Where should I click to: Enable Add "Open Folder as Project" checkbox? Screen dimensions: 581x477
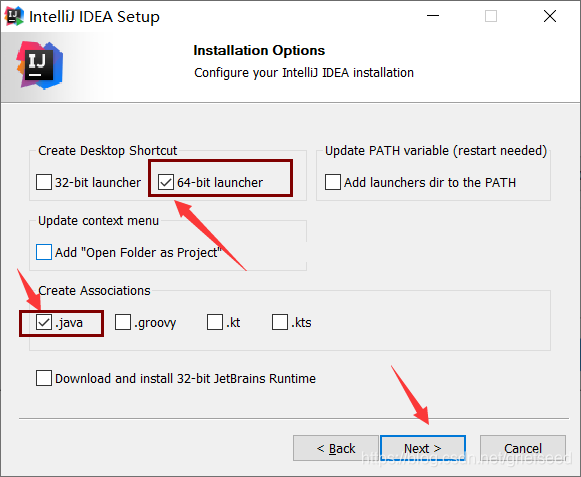click(x=44, y=252)
